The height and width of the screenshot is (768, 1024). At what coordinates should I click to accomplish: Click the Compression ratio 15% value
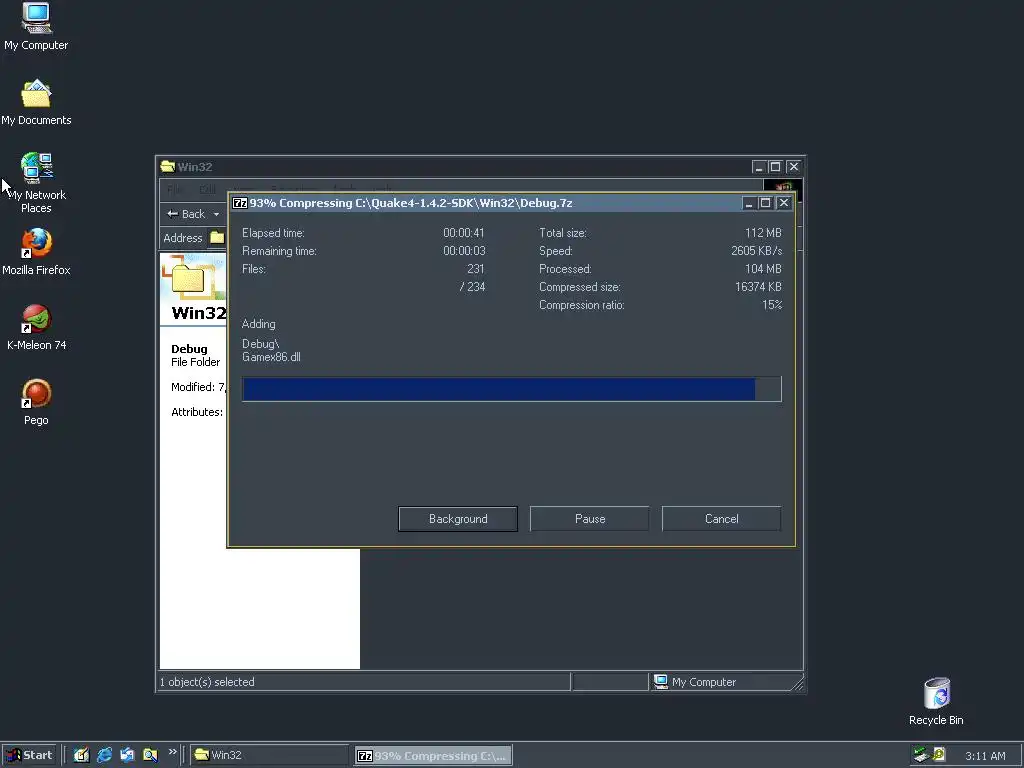point(772,305)
